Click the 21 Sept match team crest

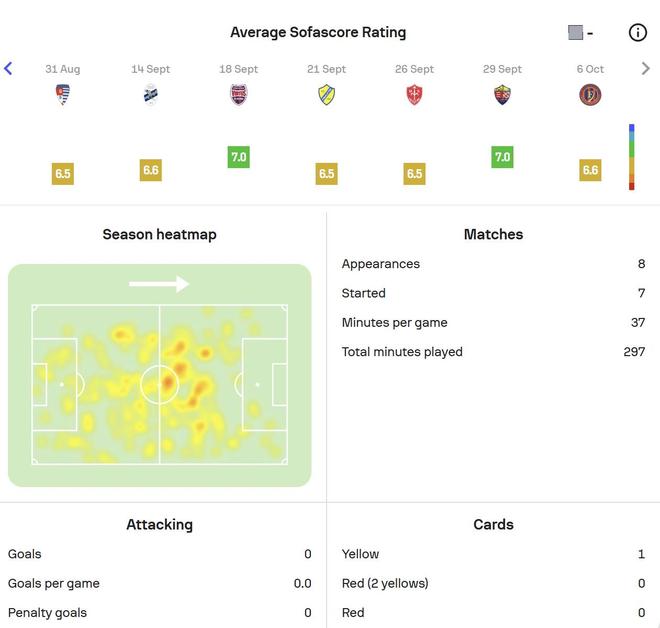[327, 95]
